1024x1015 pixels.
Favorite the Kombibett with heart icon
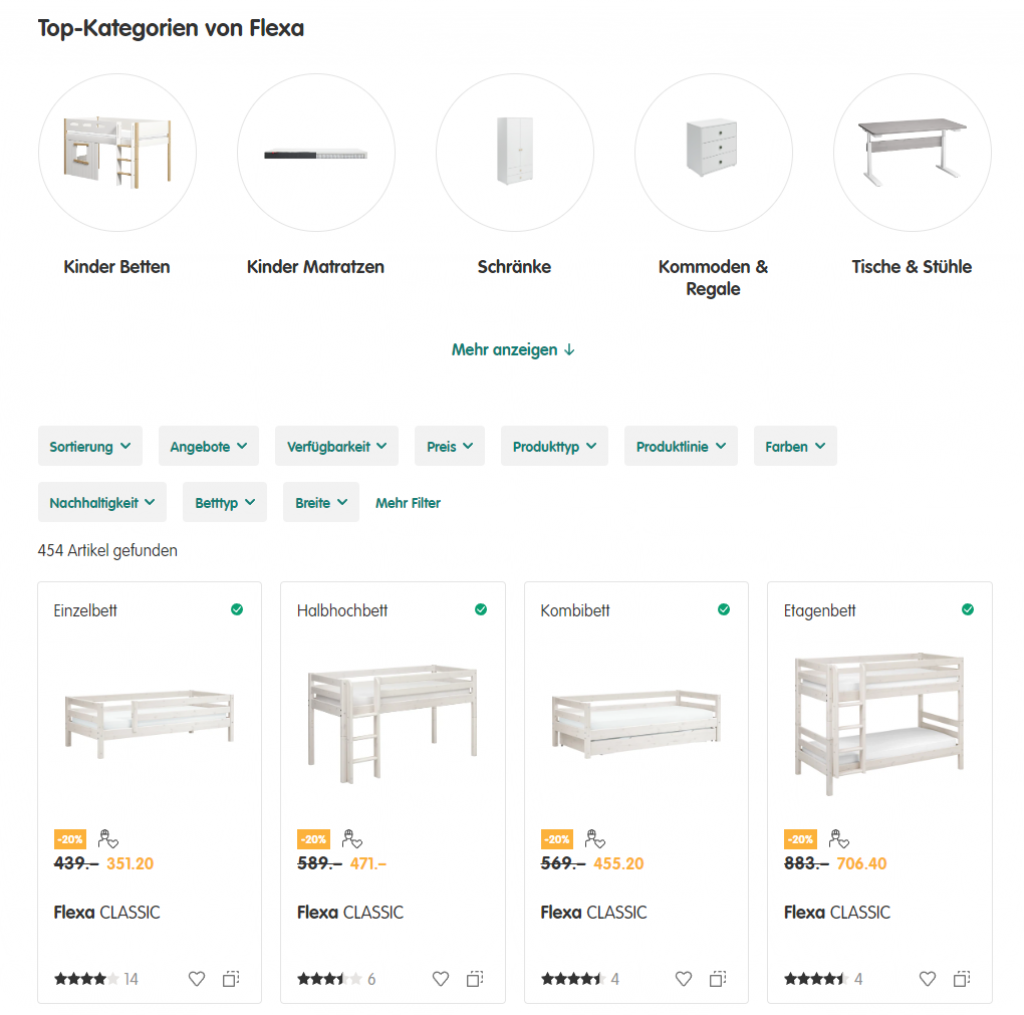coord(684,979)
